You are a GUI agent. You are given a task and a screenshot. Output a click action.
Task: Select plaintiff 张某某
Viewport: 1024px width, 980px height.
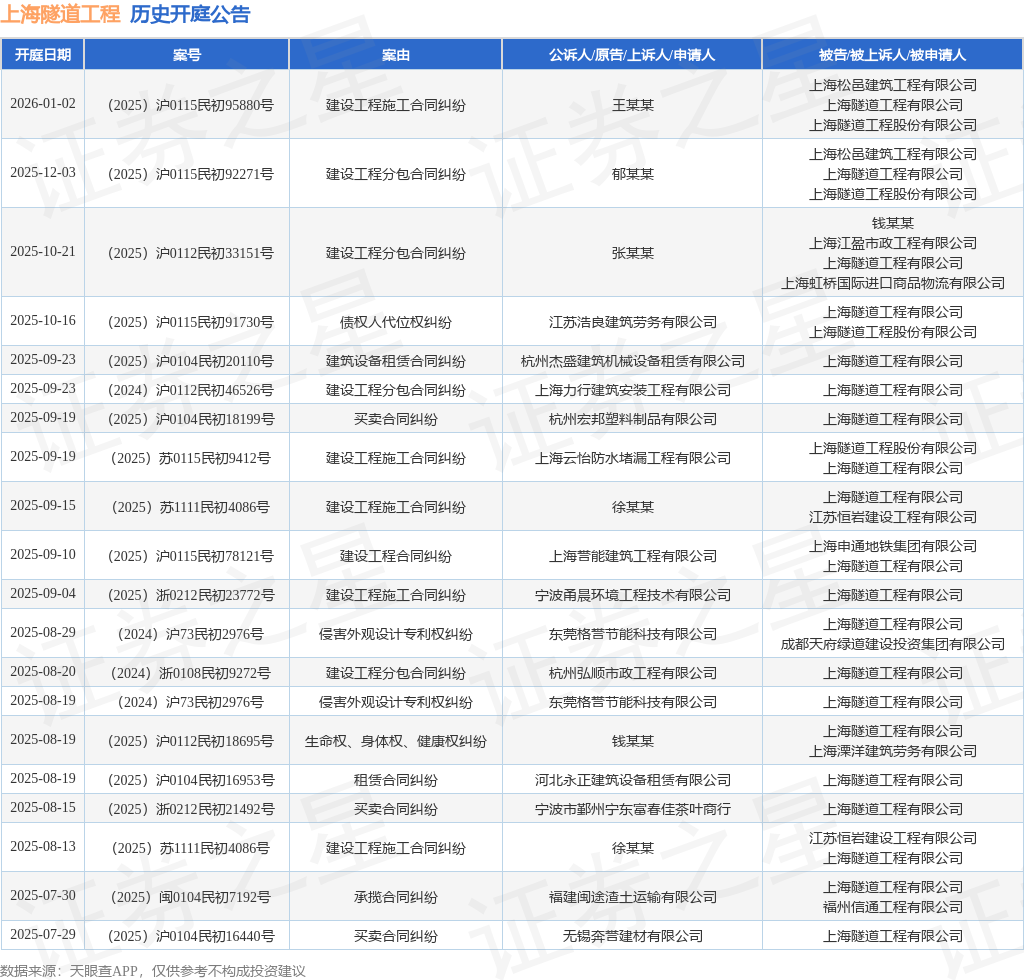coord(633,253)
